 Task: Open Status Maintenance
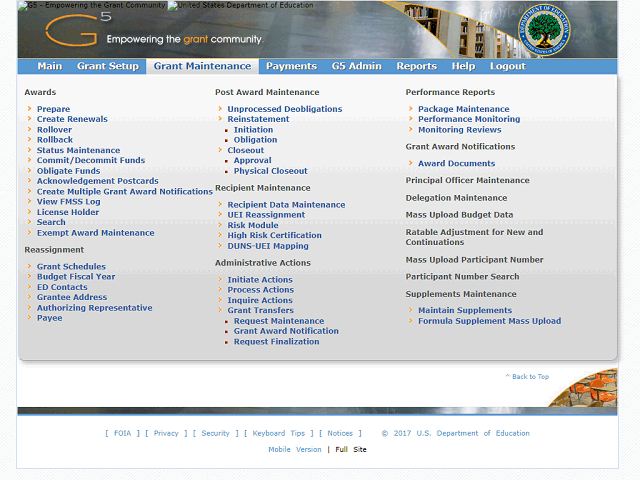(x=78, y=150)
